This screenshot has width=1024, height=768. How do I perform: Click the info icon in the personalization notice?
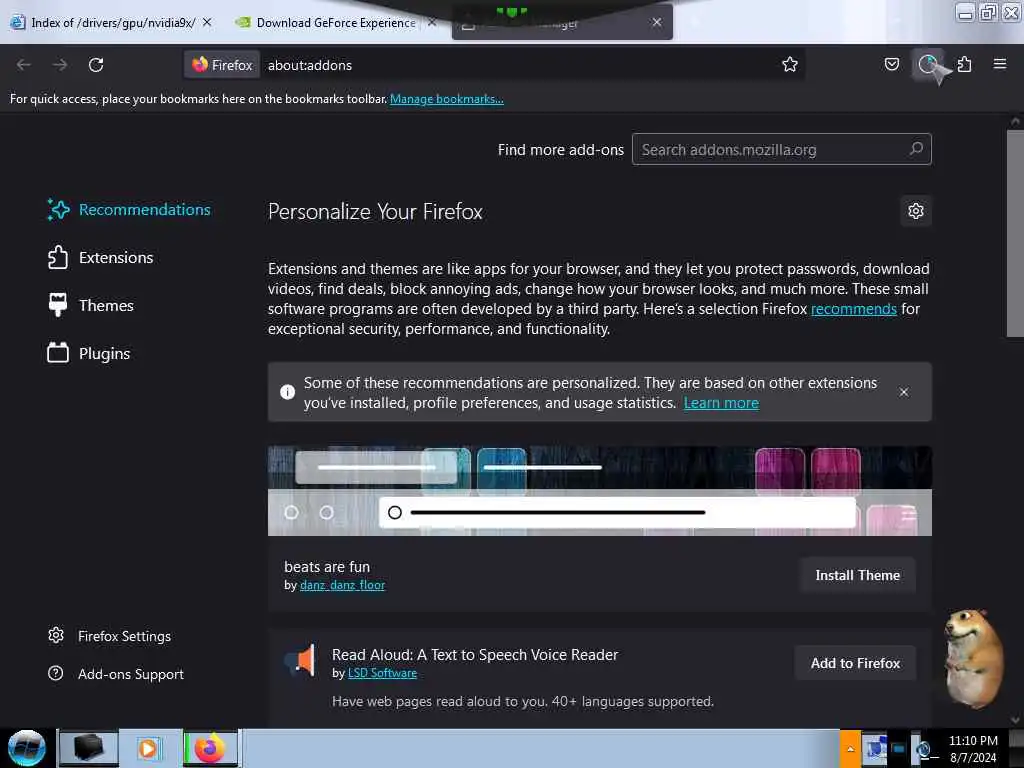[287, 392]
